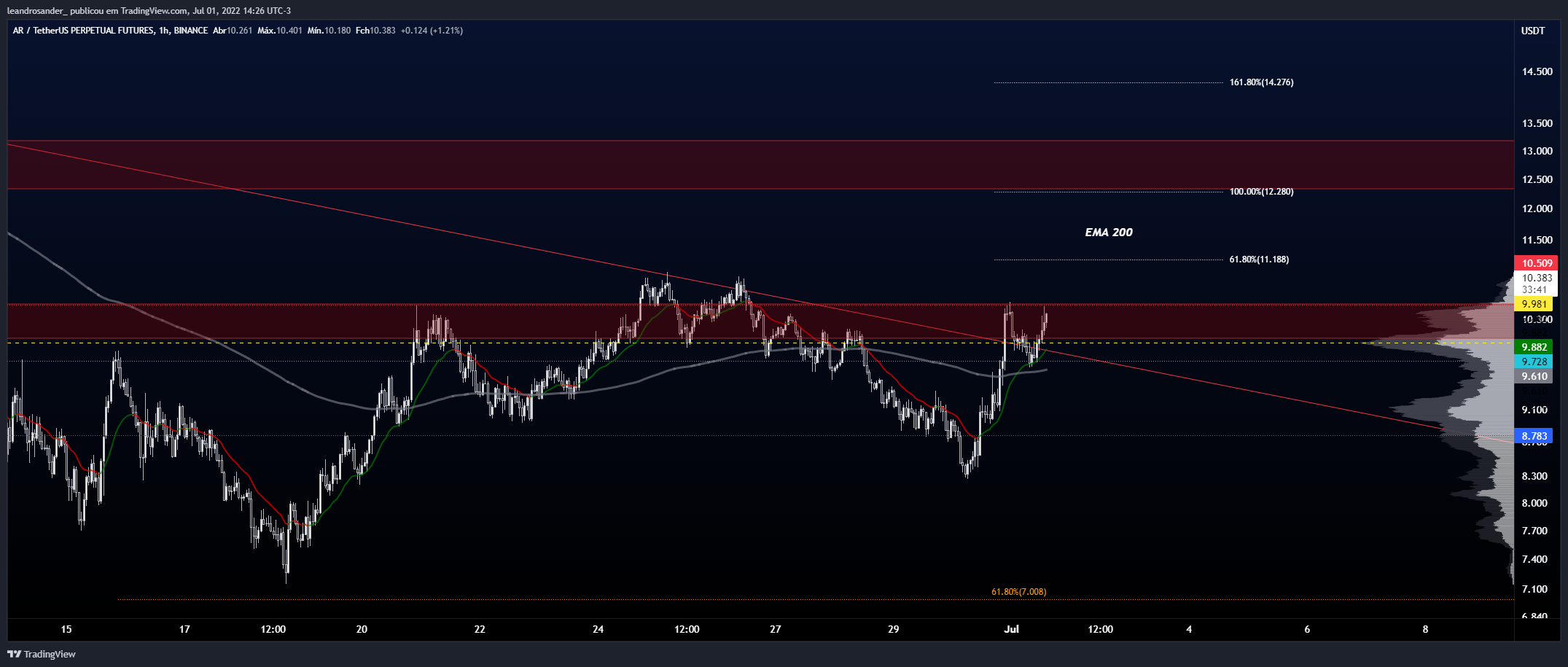
Task: Click the Abr10.261 open value
Action: 233,31
